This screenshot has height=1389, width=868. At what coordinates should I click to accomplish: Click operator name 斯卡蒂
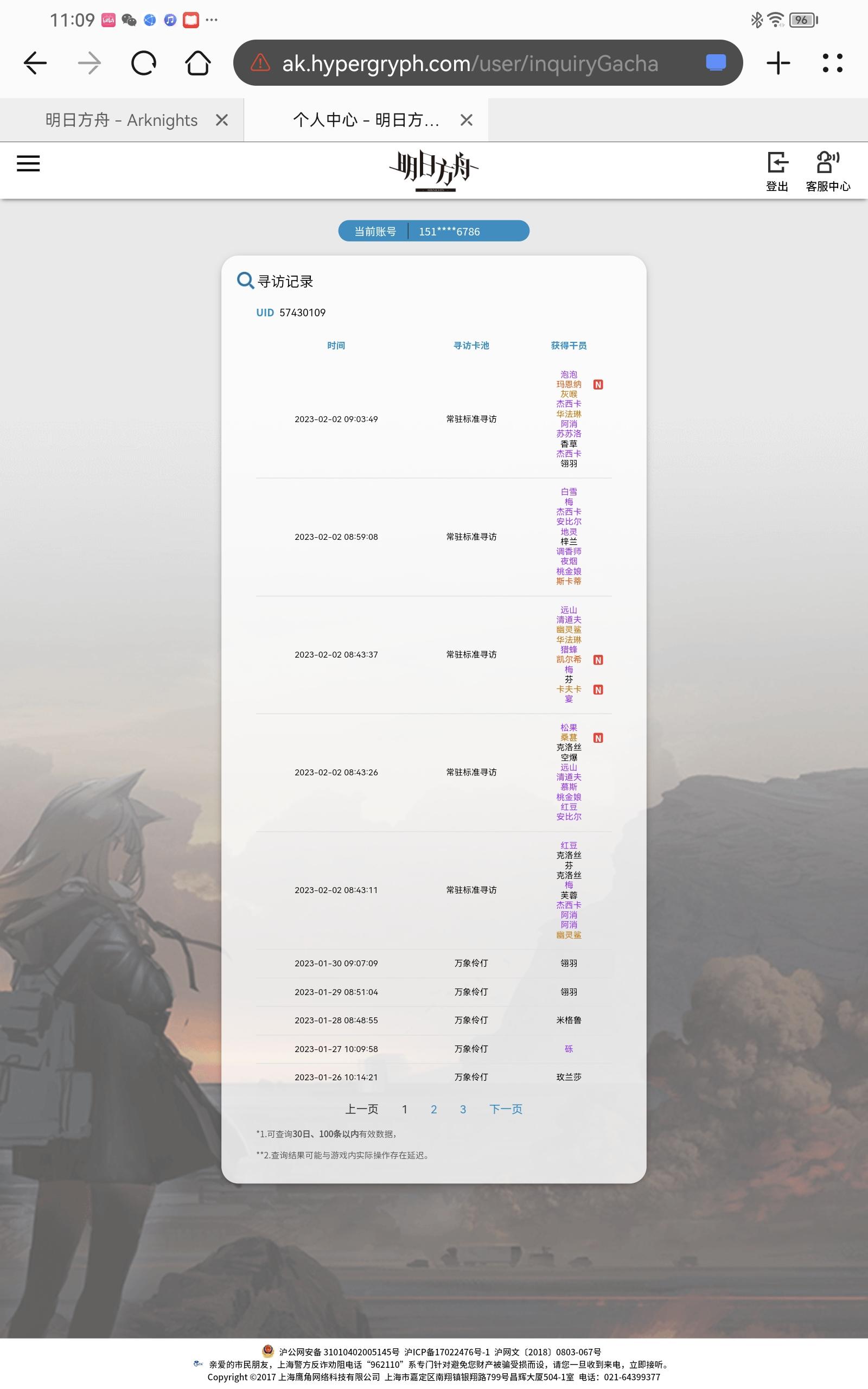[569, 582]
